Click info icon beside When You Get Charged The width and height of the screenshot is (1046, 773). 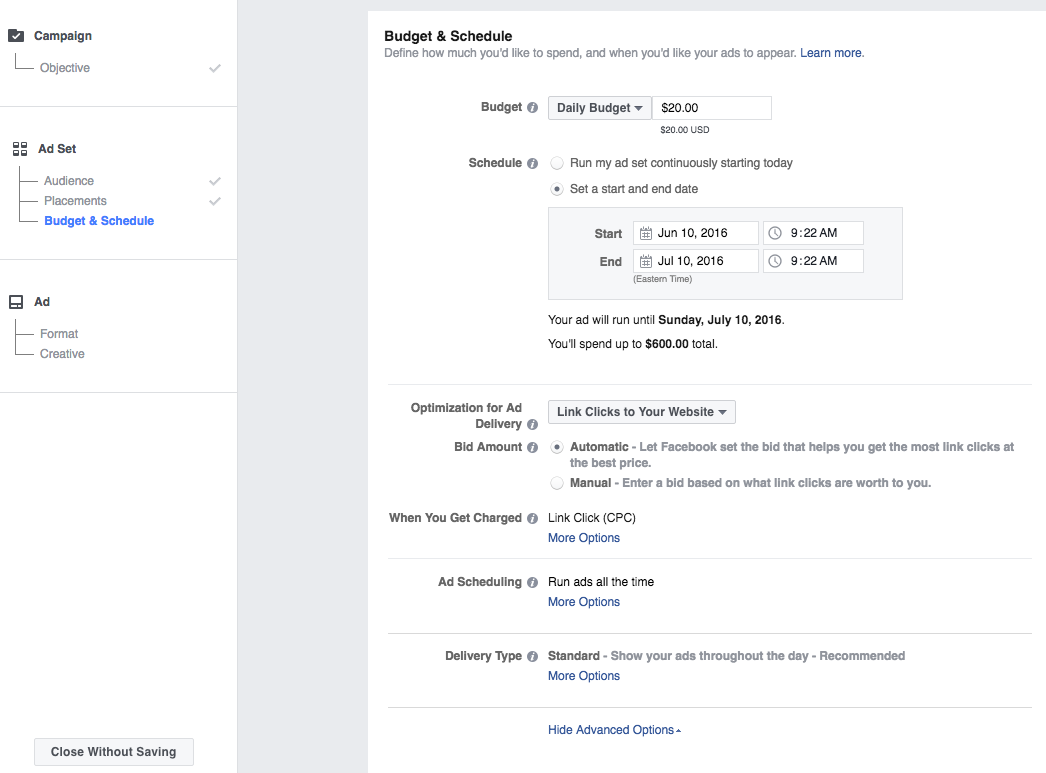tap(532, 518)
